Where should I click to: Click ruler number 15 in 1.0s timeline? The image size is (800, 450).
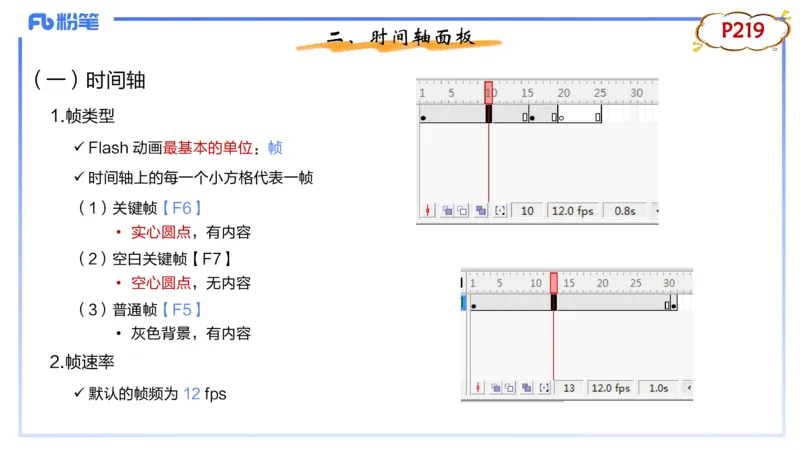coord(569,283)
